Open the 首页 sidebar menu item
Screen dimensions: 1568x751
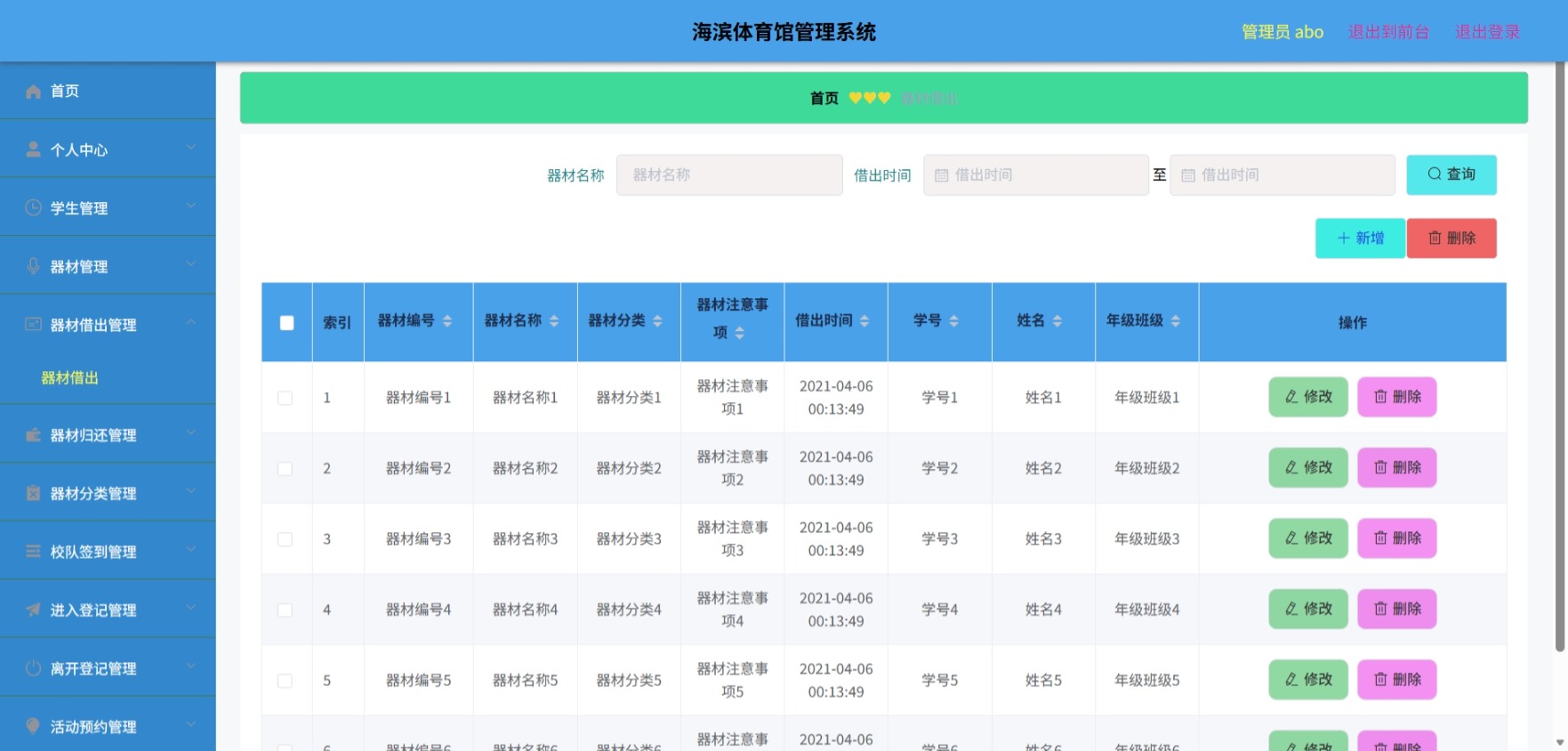(108, 91)
